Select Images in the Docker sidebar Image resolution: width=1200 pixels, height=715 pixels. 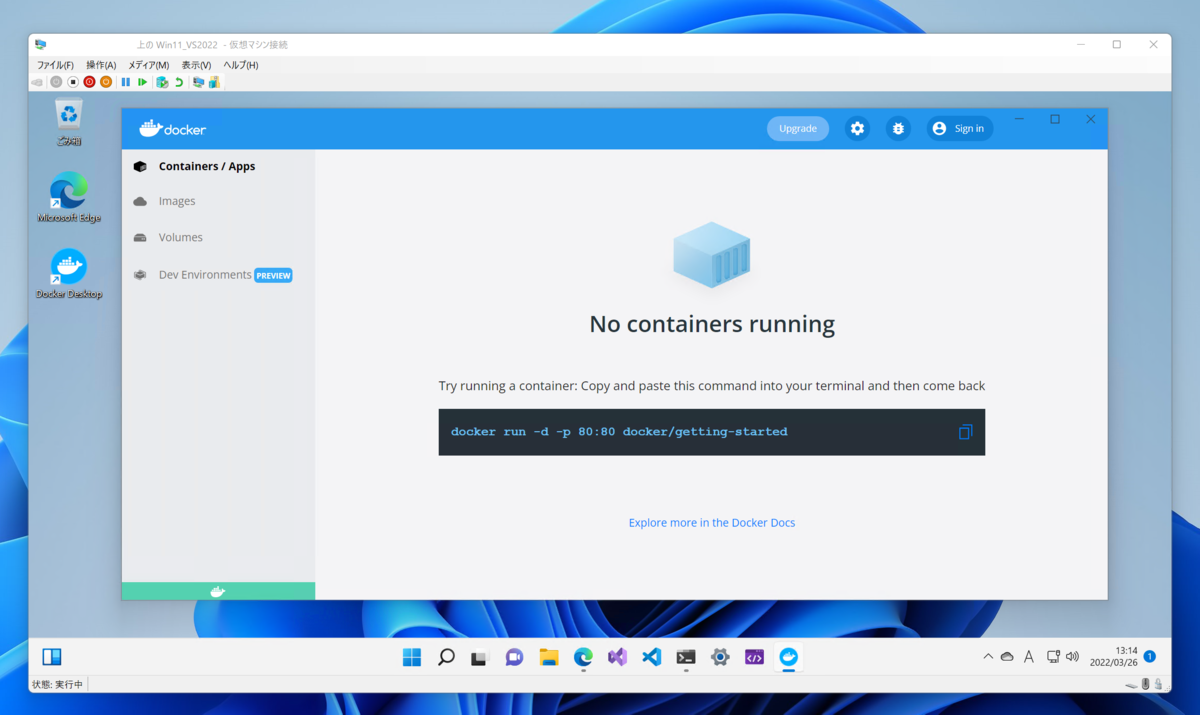[177, 200]
